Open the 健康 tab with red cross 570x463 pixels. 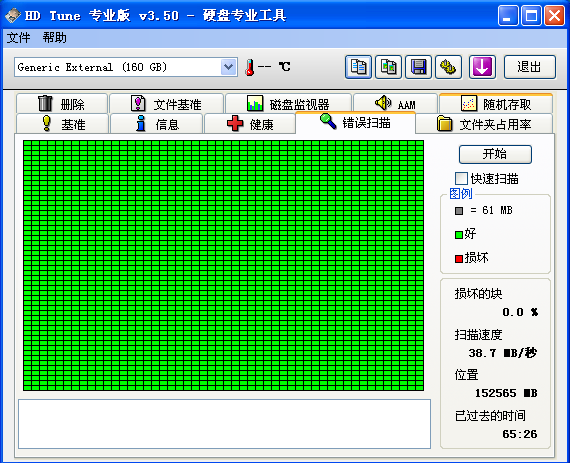coord(250,124)
